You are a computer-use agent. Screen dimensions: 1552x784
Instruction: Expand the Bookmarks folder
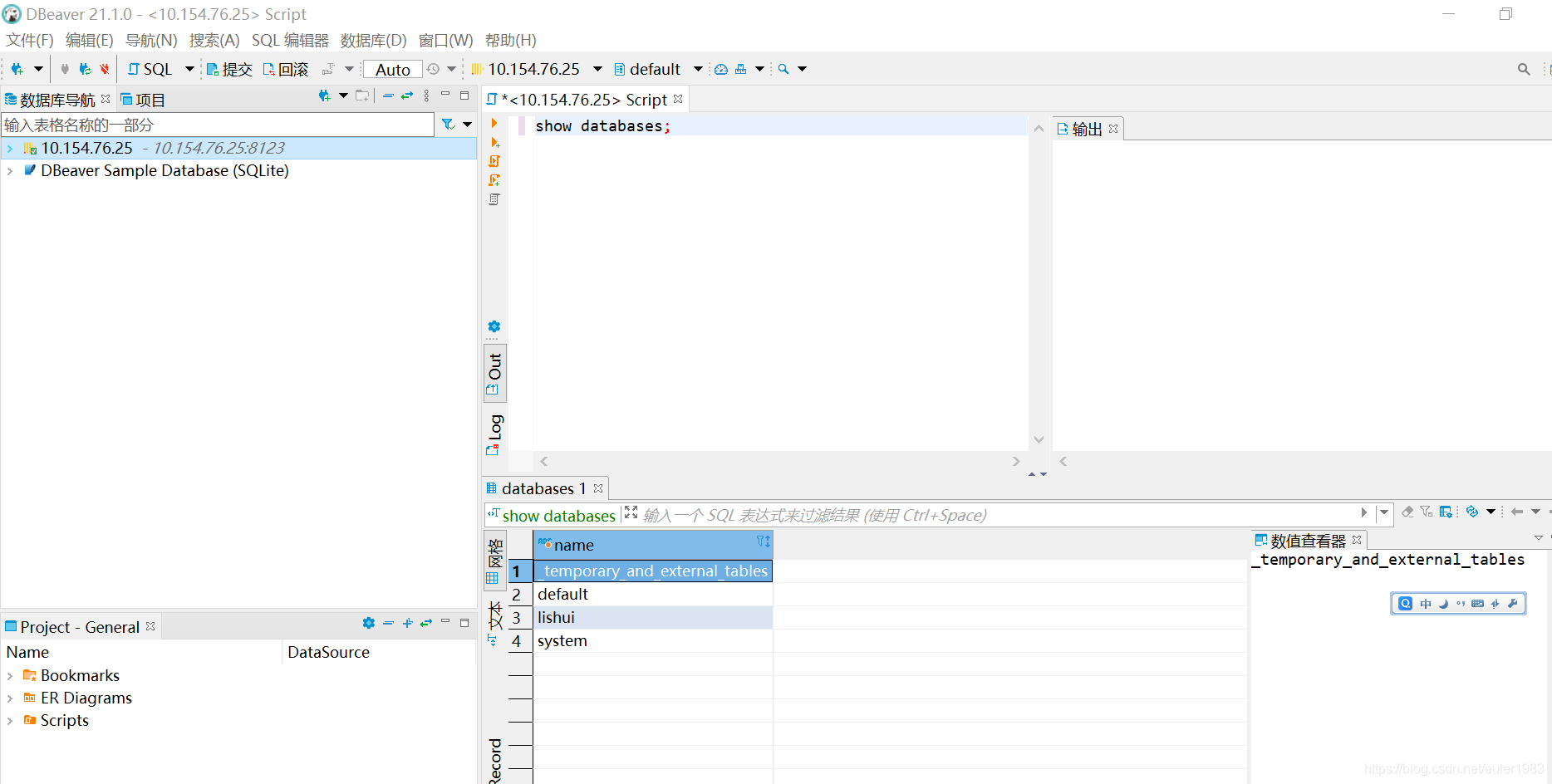tap(9, 676)
